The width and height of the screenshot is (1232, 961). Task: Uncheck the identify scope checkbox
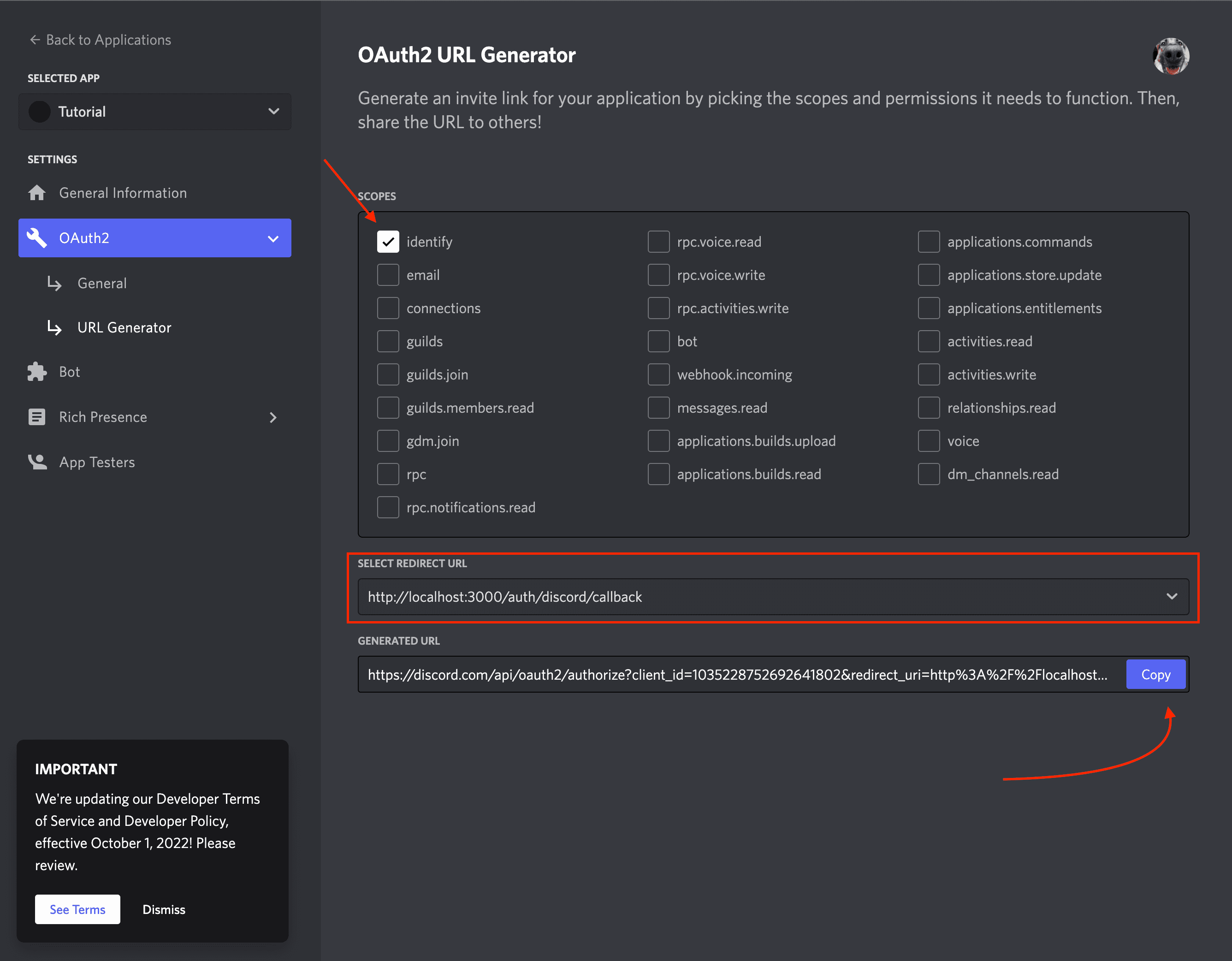388,242
